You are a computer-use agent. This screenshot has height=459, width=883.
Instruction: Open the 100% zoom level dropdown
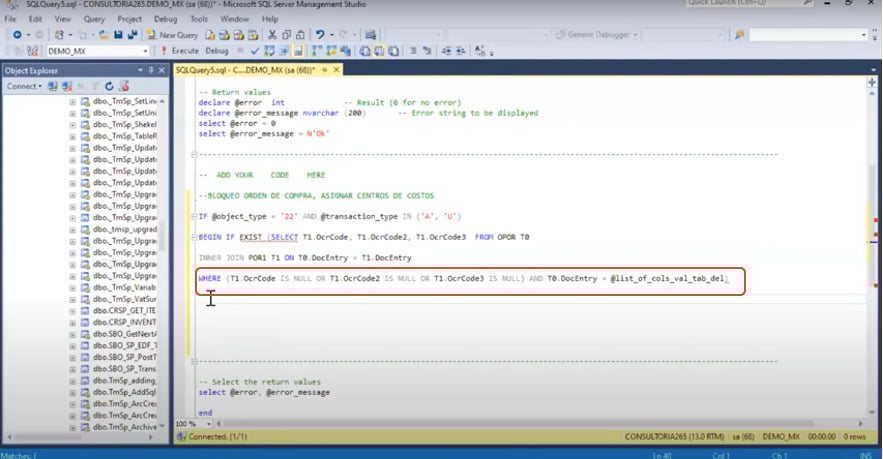pyautogui.click(x=206, y=423)
